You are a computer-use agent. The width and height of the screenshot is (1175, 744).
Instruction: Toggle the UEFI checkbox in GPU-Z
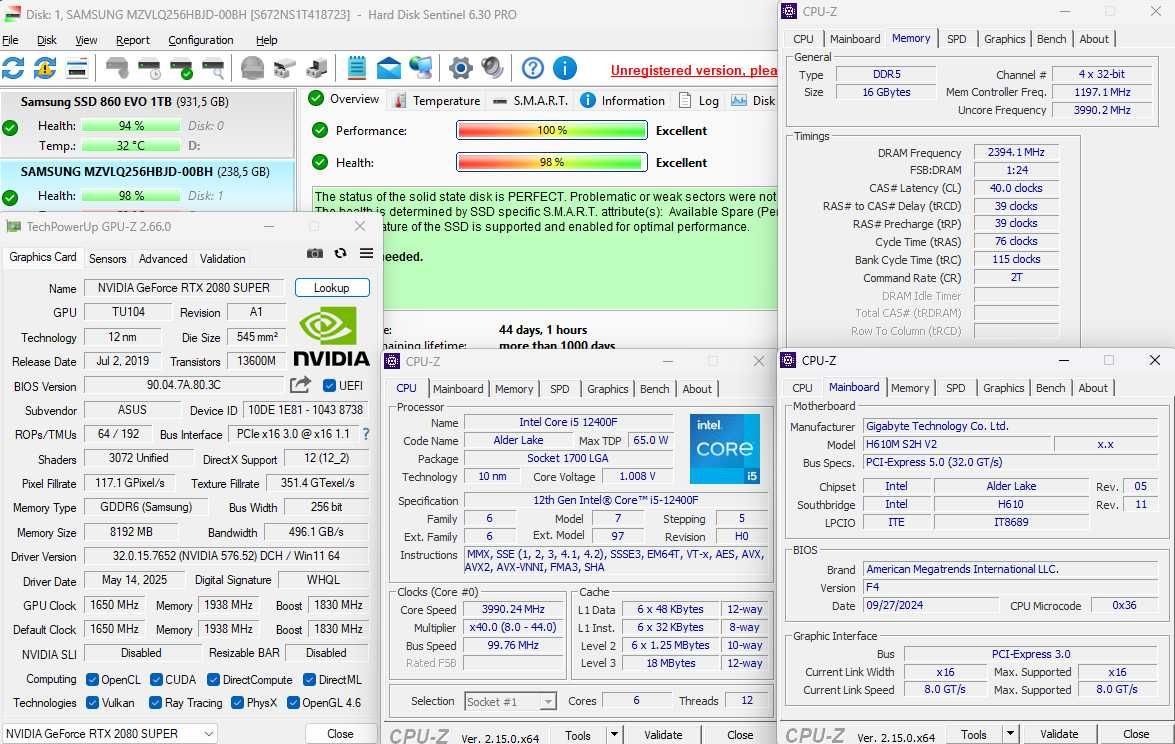point(329,385)
